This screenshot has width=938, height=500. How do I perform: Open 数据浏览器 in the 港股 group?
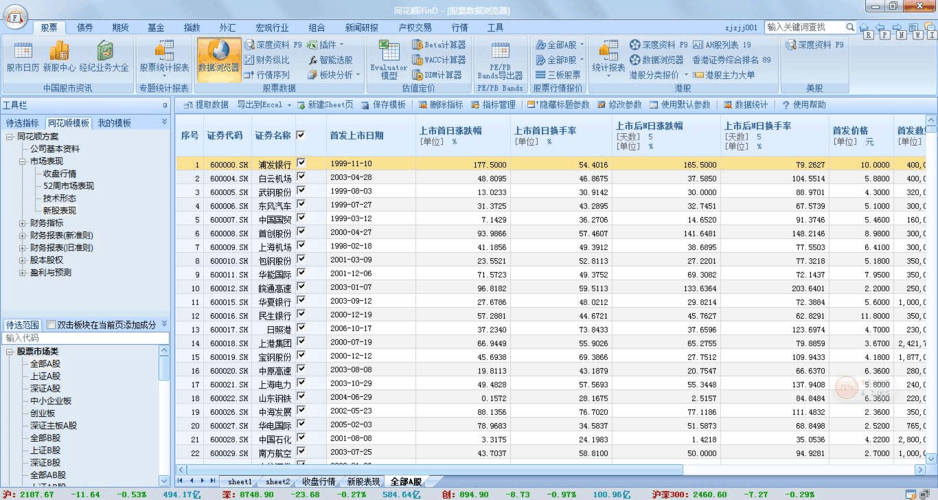[656, 60]
